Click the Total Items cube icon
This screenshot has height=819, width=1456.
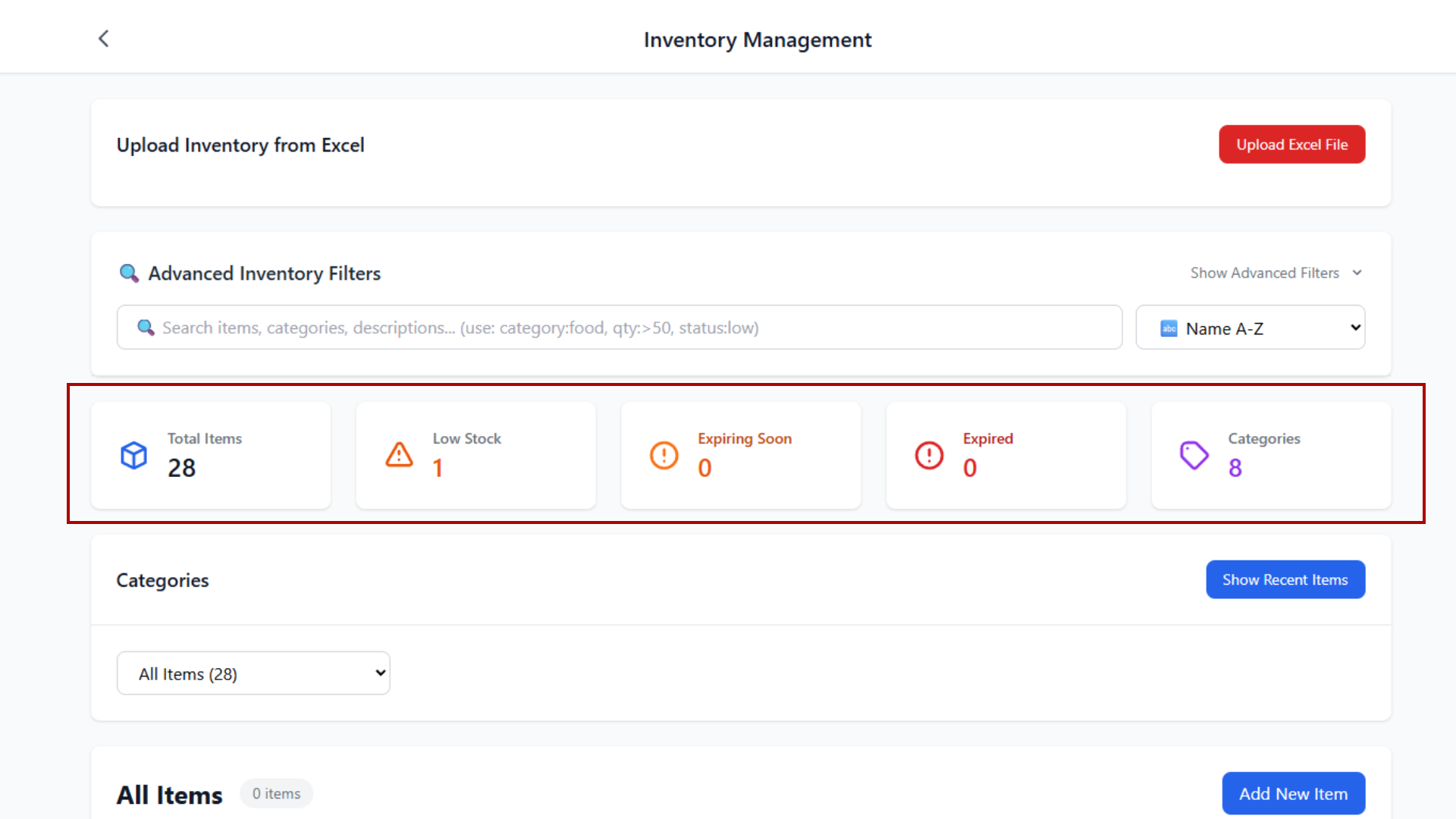point(134,455)
